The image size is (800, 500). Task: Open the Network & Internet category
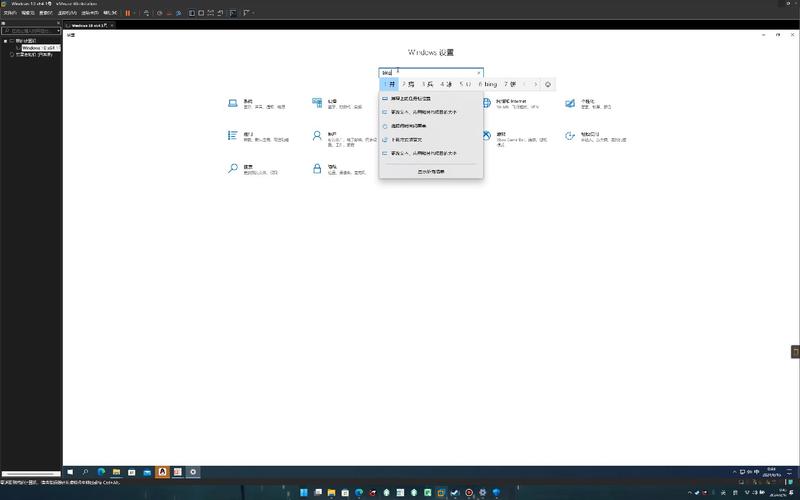tap(510, 104)
